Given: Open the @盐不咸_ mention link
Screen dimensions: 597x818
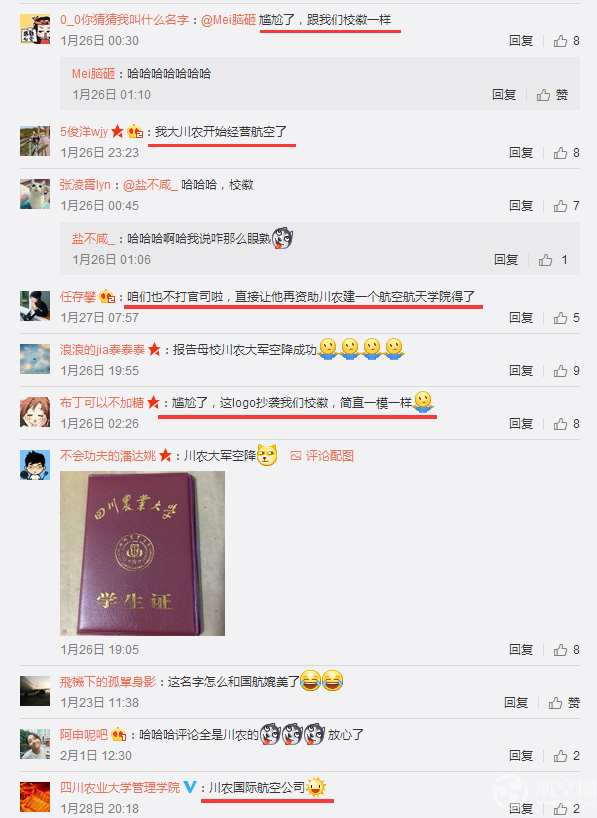Looking at the screenshot, I should (x=150, y=185).
